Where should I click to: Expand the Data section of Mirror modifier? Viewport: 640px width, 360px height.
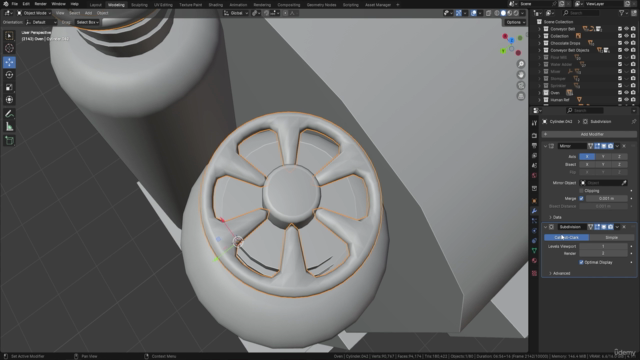555,217
